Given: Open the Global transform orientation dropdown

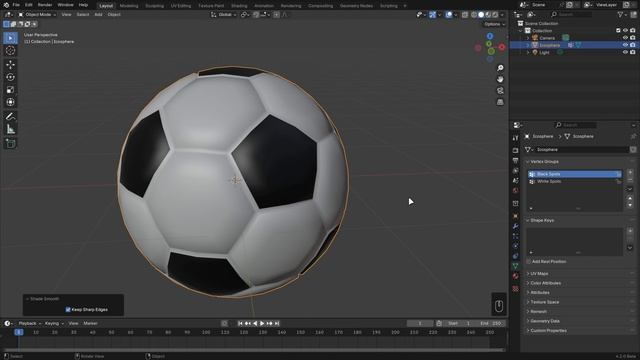Looking at the screenshot, I should 224,15.
